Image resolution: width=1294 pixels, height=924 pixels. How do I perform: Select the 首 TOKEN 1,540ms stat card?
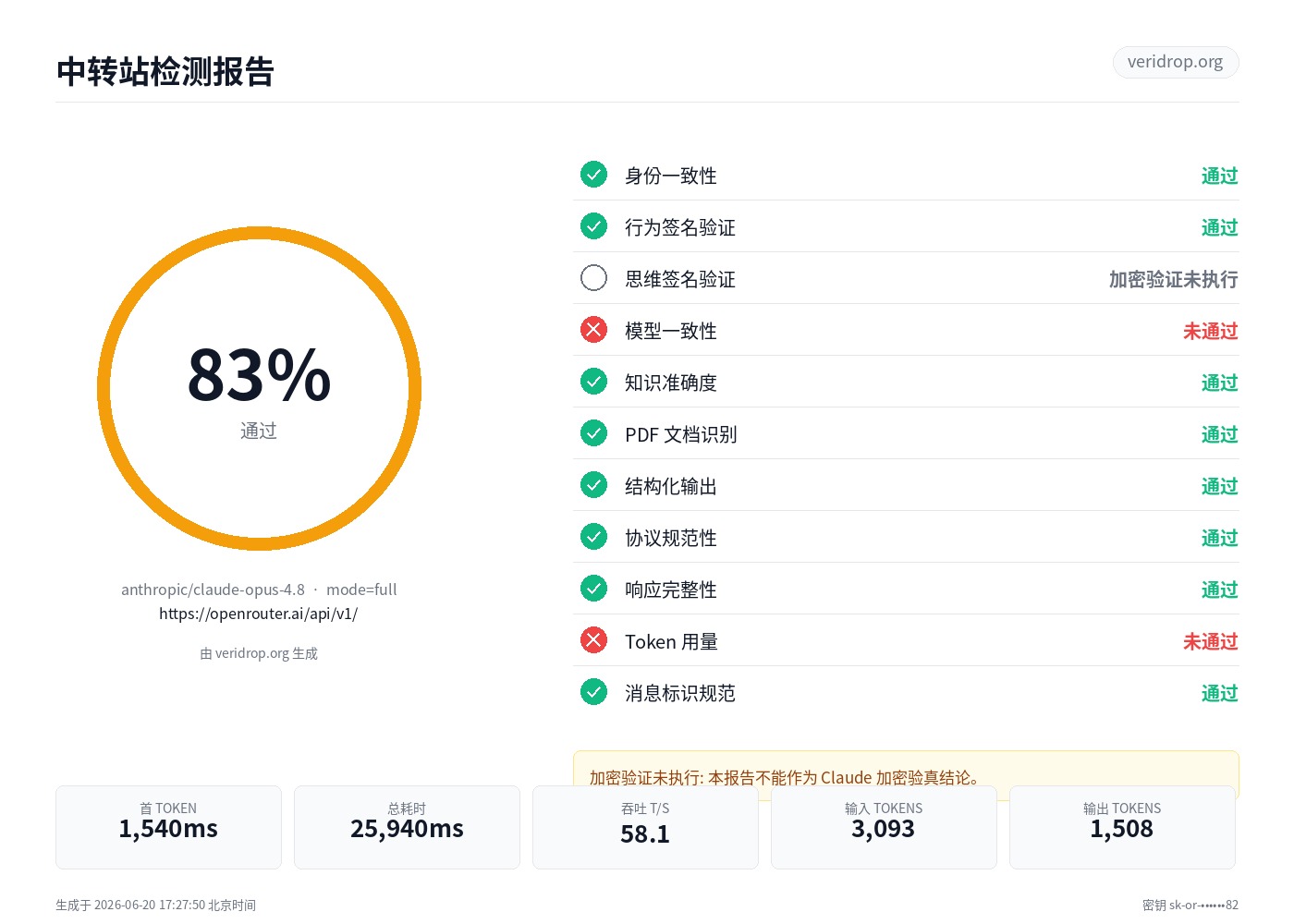point(168,827)
